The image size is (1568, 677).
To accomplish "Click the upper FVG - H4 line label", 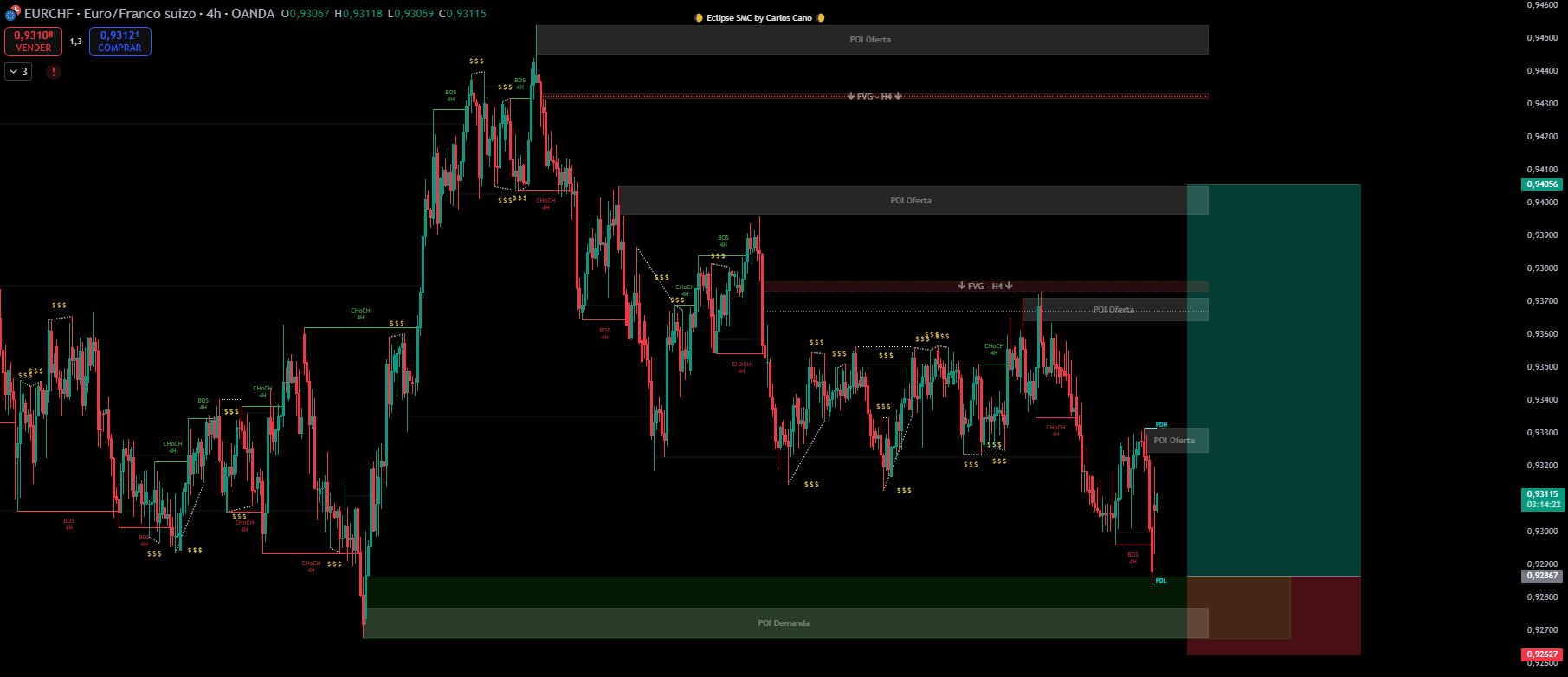I will (874, 96).
